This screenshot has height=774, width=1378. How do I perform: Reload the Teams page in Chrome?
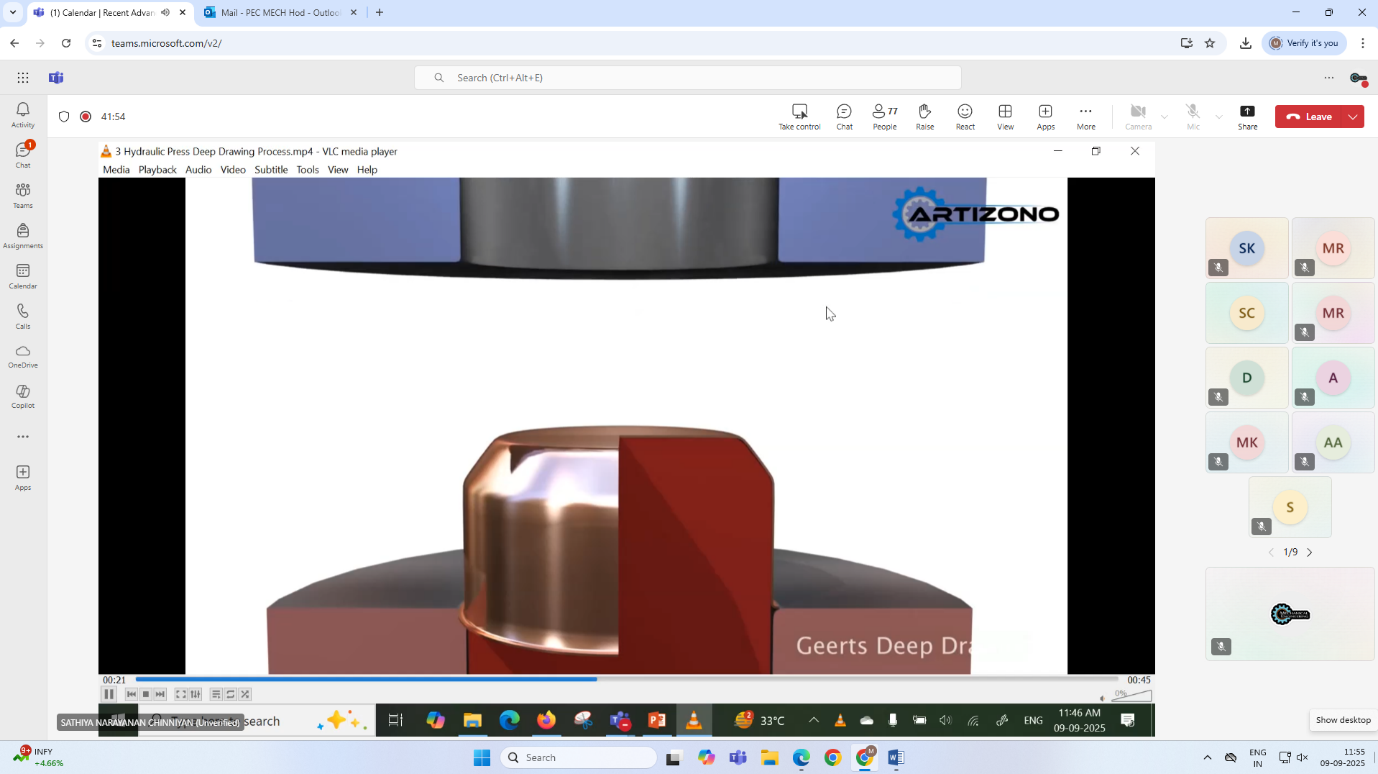(66, 43)
